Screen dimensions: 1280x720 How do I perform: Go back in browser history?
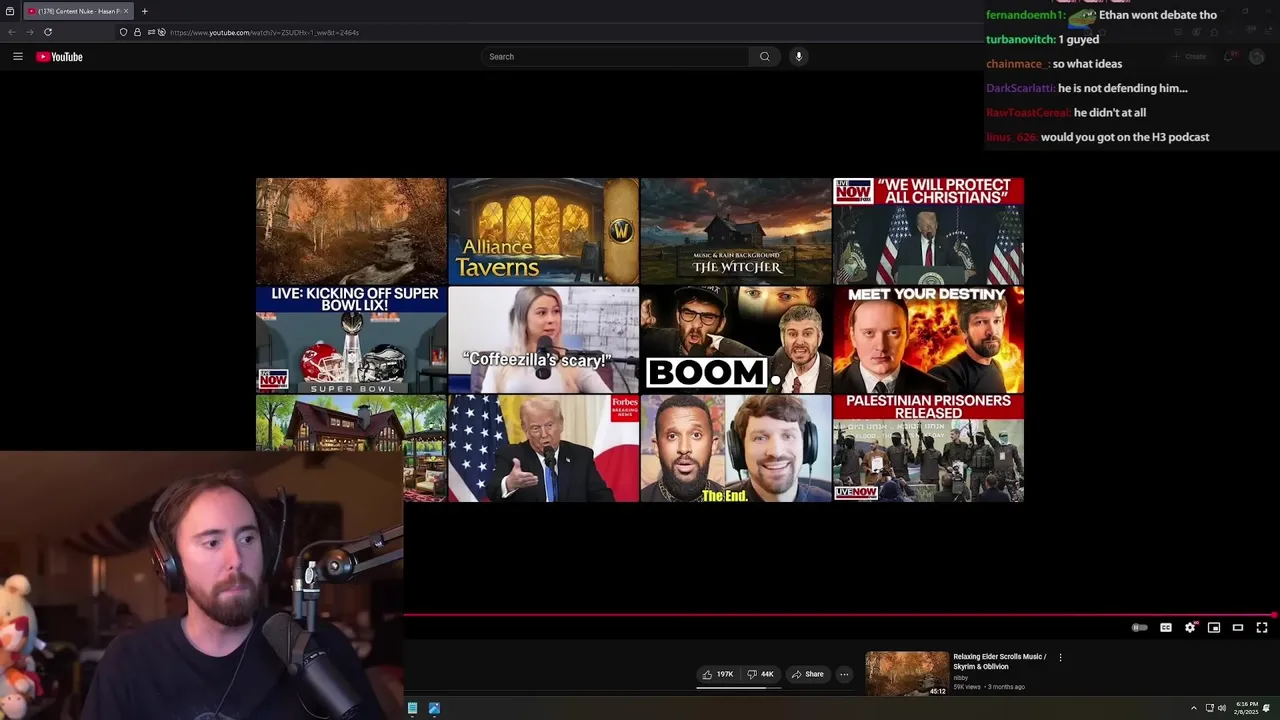coord(12,32)
